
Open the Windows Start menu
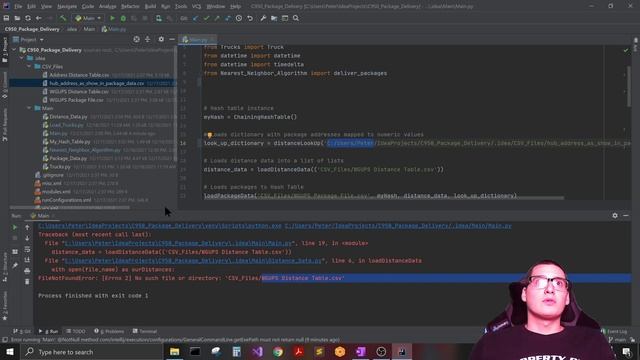pyautogui.click(x=10, y=352)
